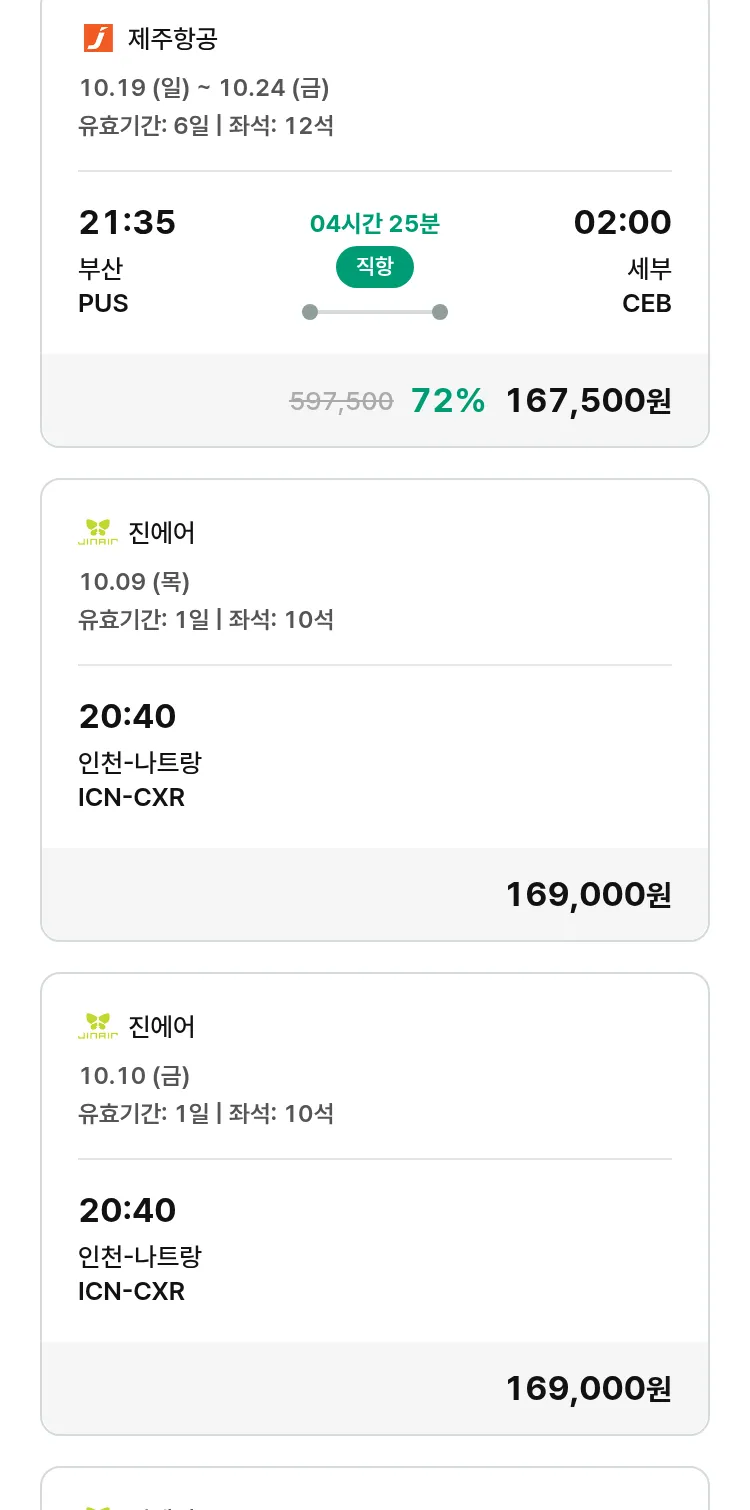Image resolution: width=750 pixels, height=1510 pixels.
Task: Tap ICN-CXR route on the 10.10 card
Action: (x=131, y=1291)
